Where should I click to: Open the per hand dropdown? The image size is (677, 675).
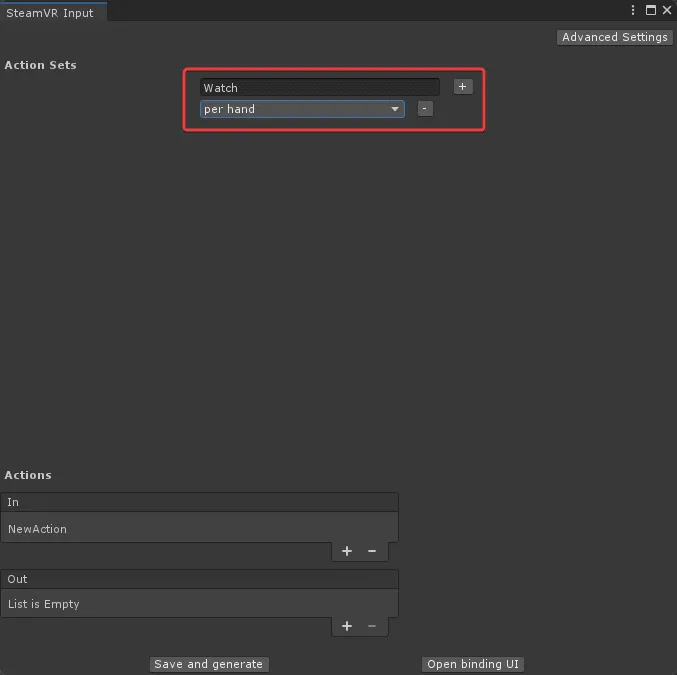tap(302, 109)
